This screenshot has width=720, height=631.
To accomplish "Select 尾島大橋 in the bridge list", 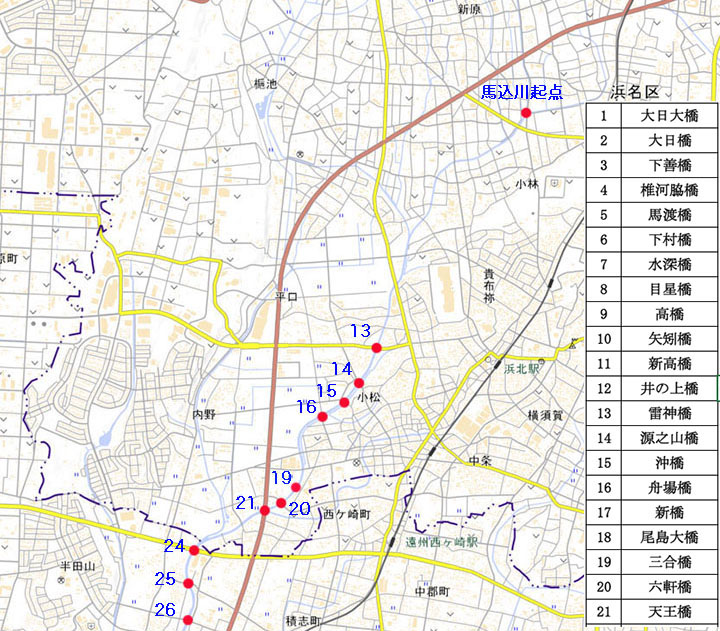I will 669,536.
